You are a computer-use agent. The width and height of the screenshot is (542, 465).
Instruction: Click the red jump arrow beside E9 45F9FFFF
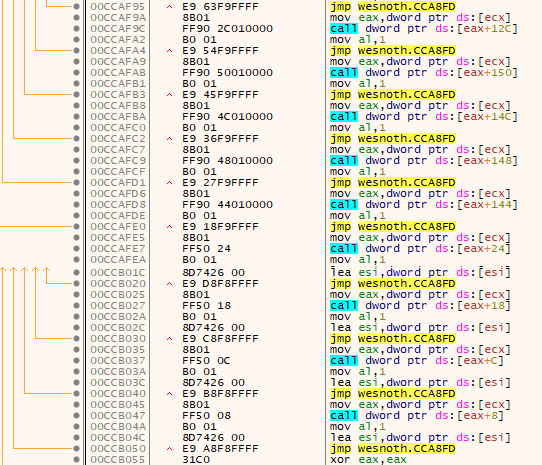click(169, 94)
